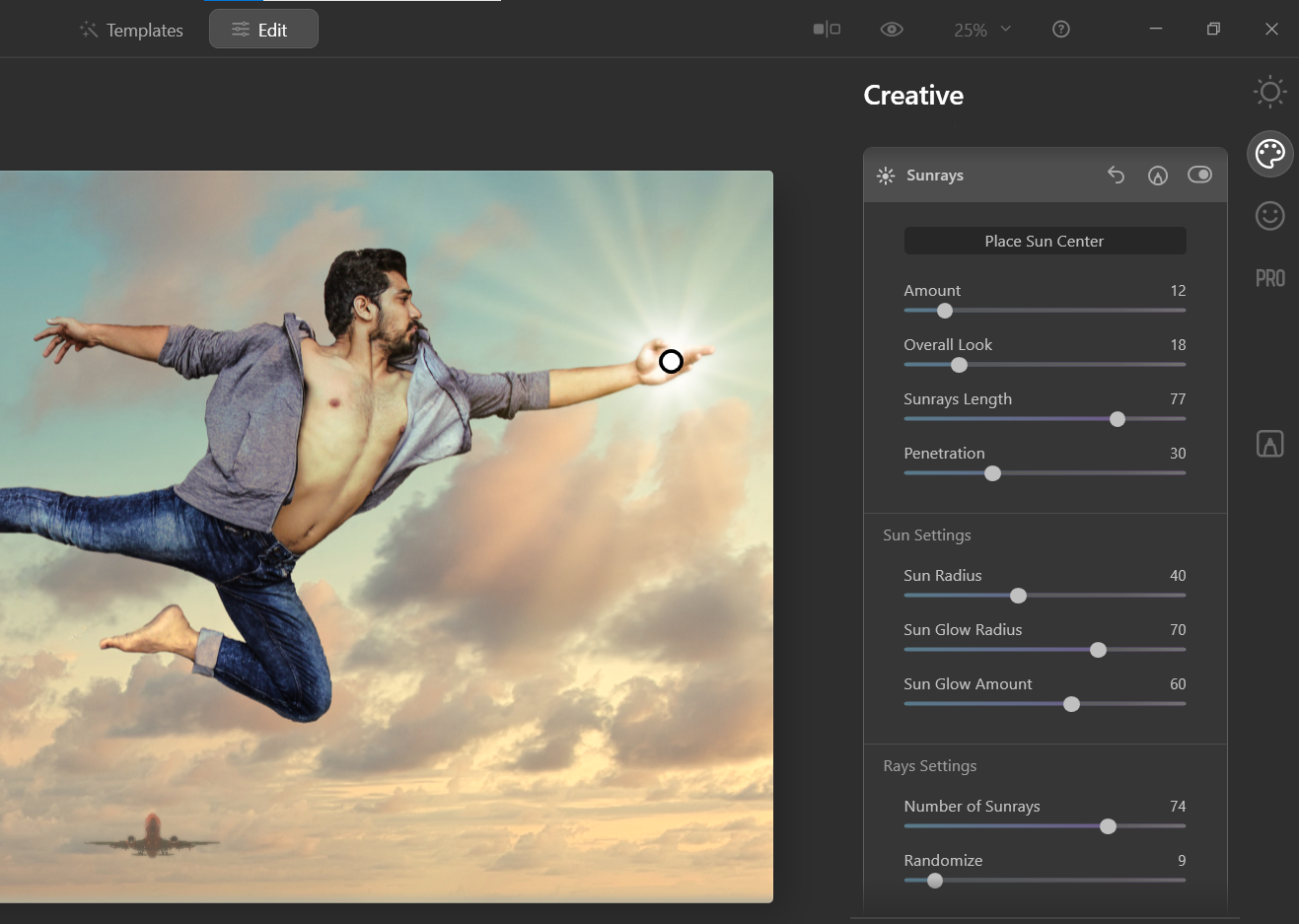Viewport: 1299px width, 924px height.
Task: Open the Portrait tools section
Action: click(x=1269, y=216)
